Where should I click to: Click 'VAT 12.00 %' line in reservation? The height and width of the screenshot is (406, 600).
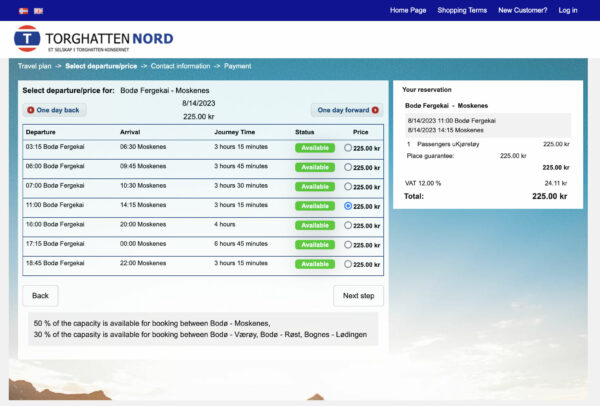click(423, 183)
